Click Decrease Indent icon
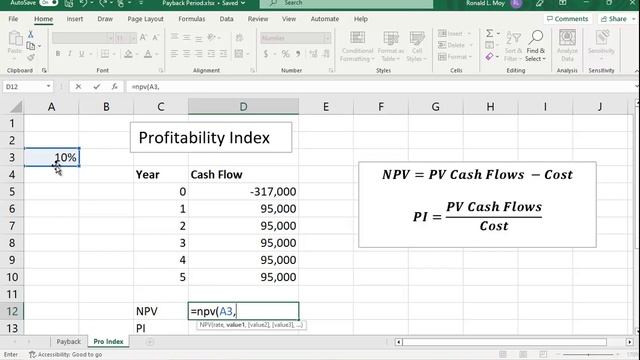The height and width of the screenshot is (360, 640). pyautogui.click(x=211, y=53)
